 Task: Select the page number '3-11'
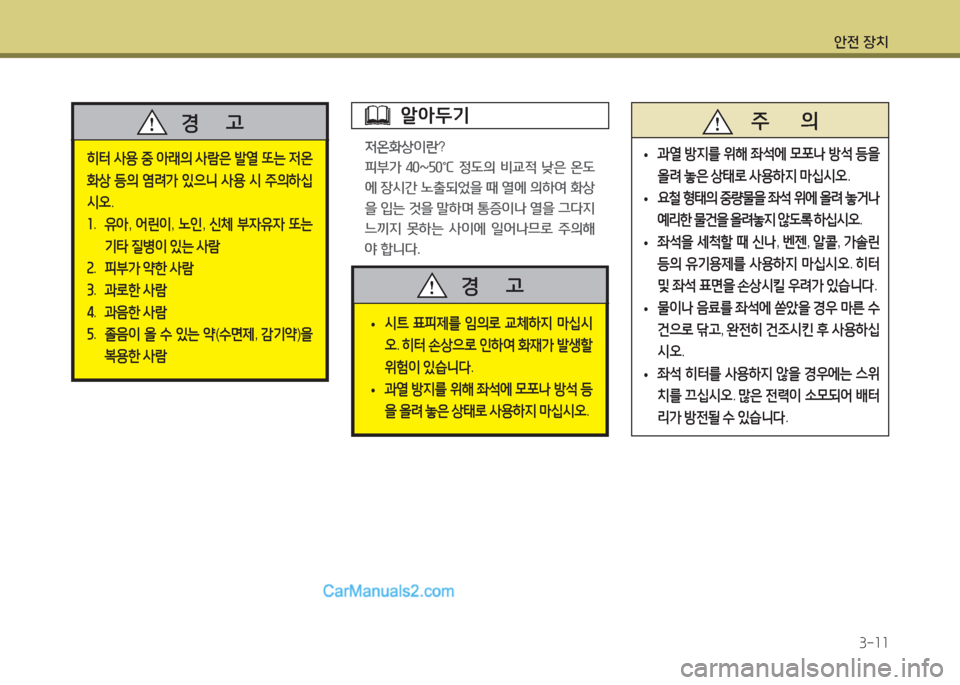[x=873, y=642]
